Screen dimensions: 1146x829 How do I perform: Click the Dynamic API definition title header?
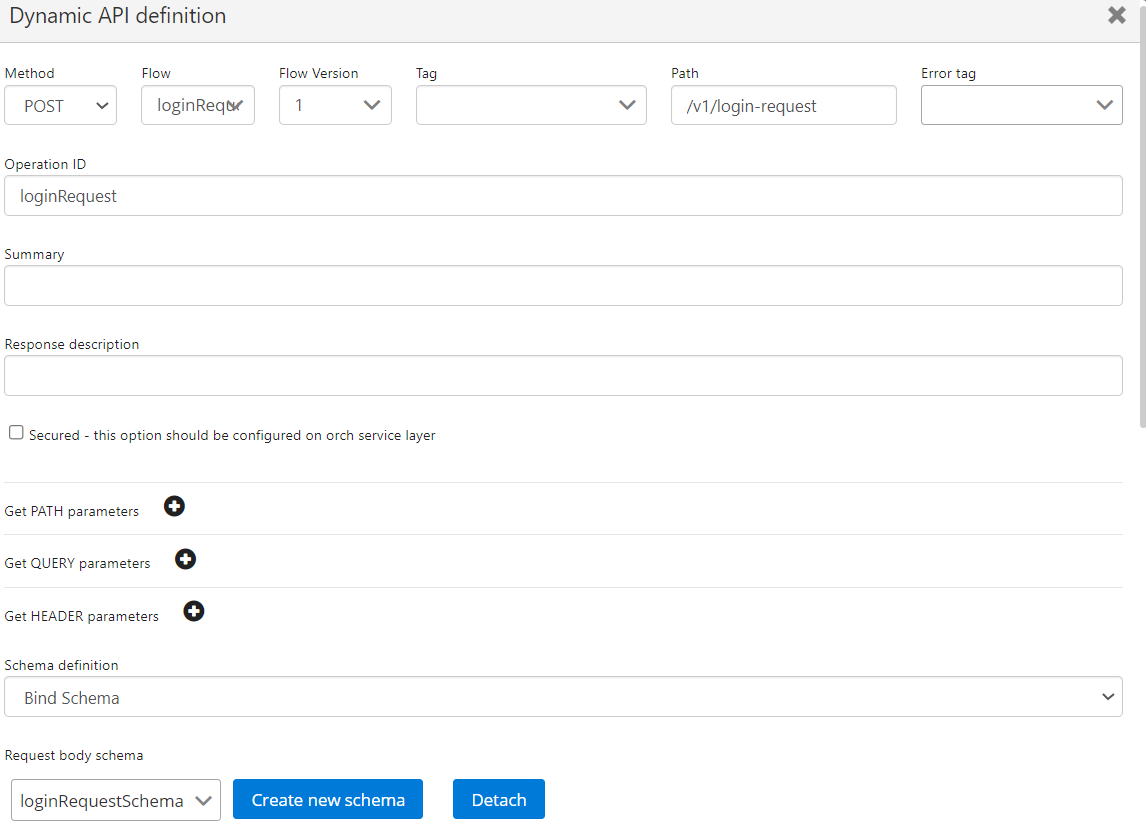click(x=118, y=17)
